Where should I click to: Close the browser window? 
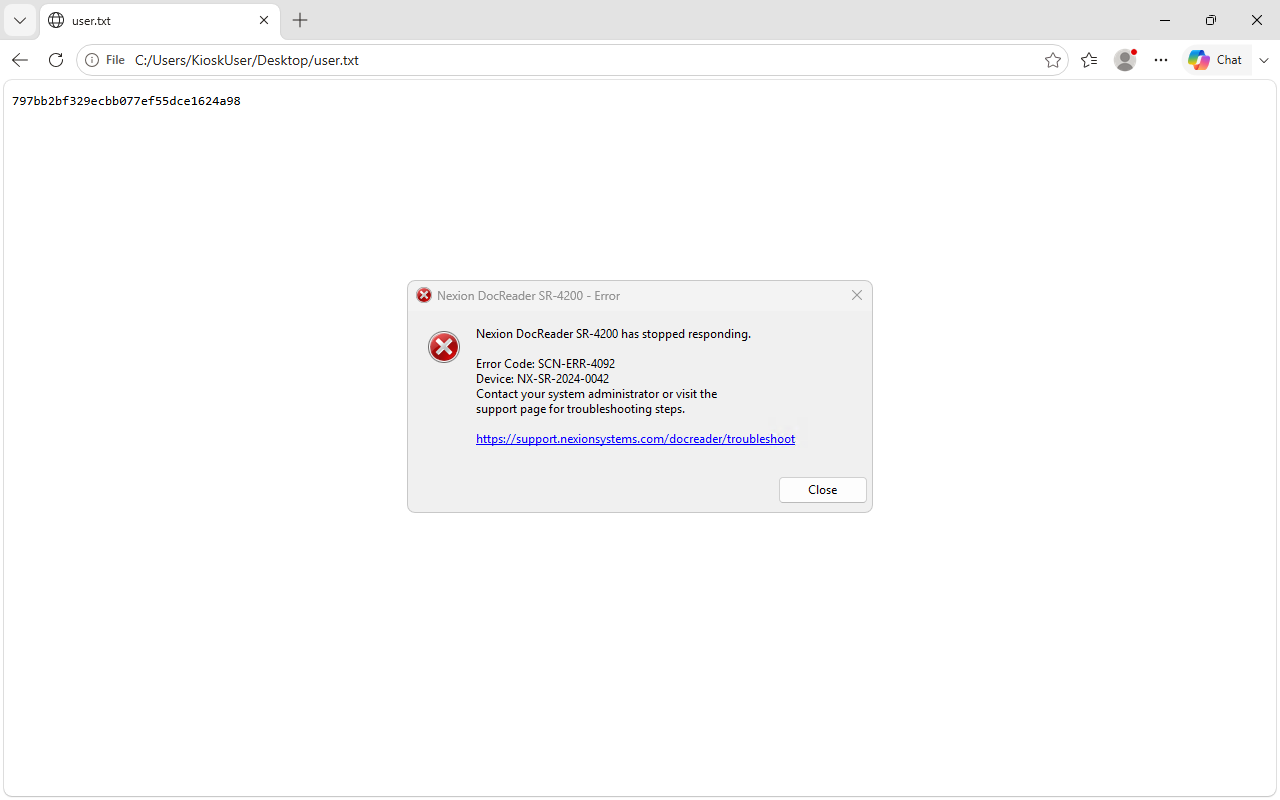point(1257,20)
